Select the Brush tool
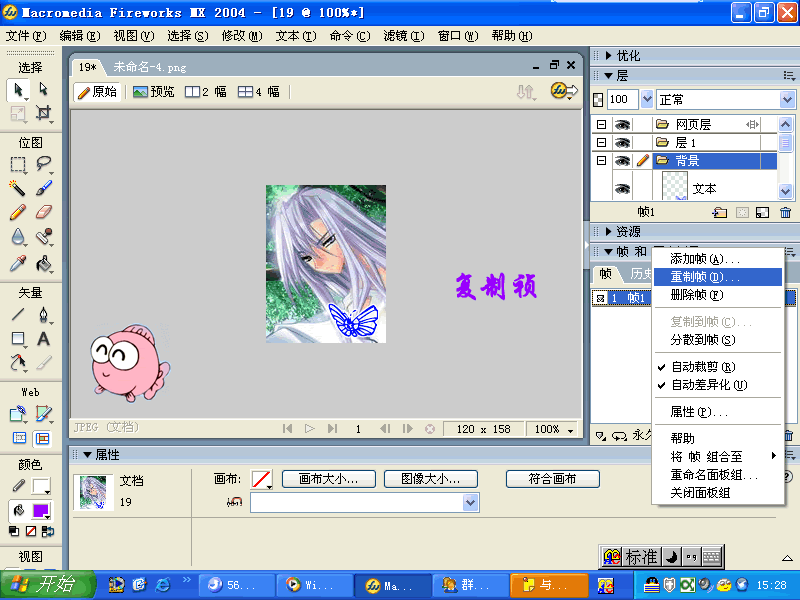 pyautogui.click(x=43, y=188)
